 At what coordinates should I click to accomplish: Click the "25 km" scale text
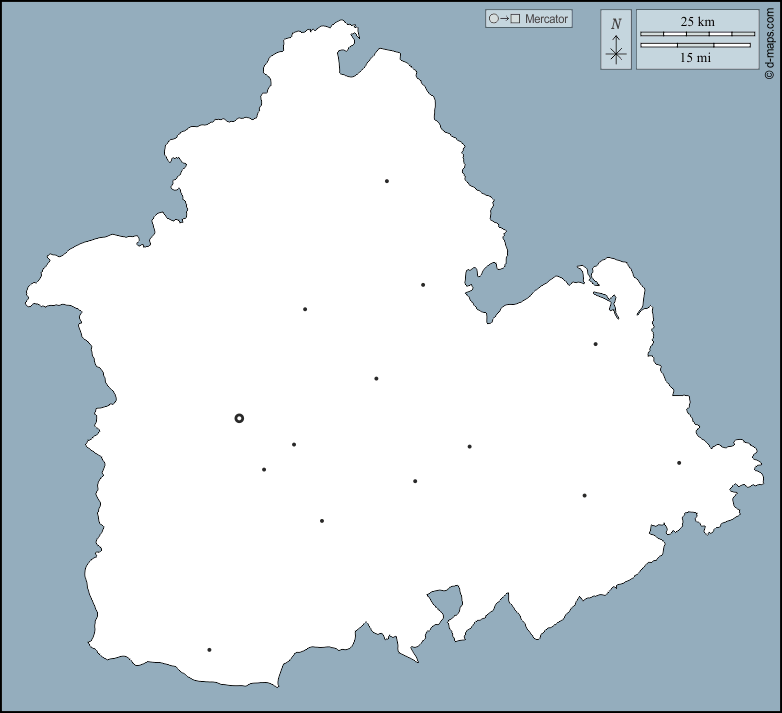(697, 21)
